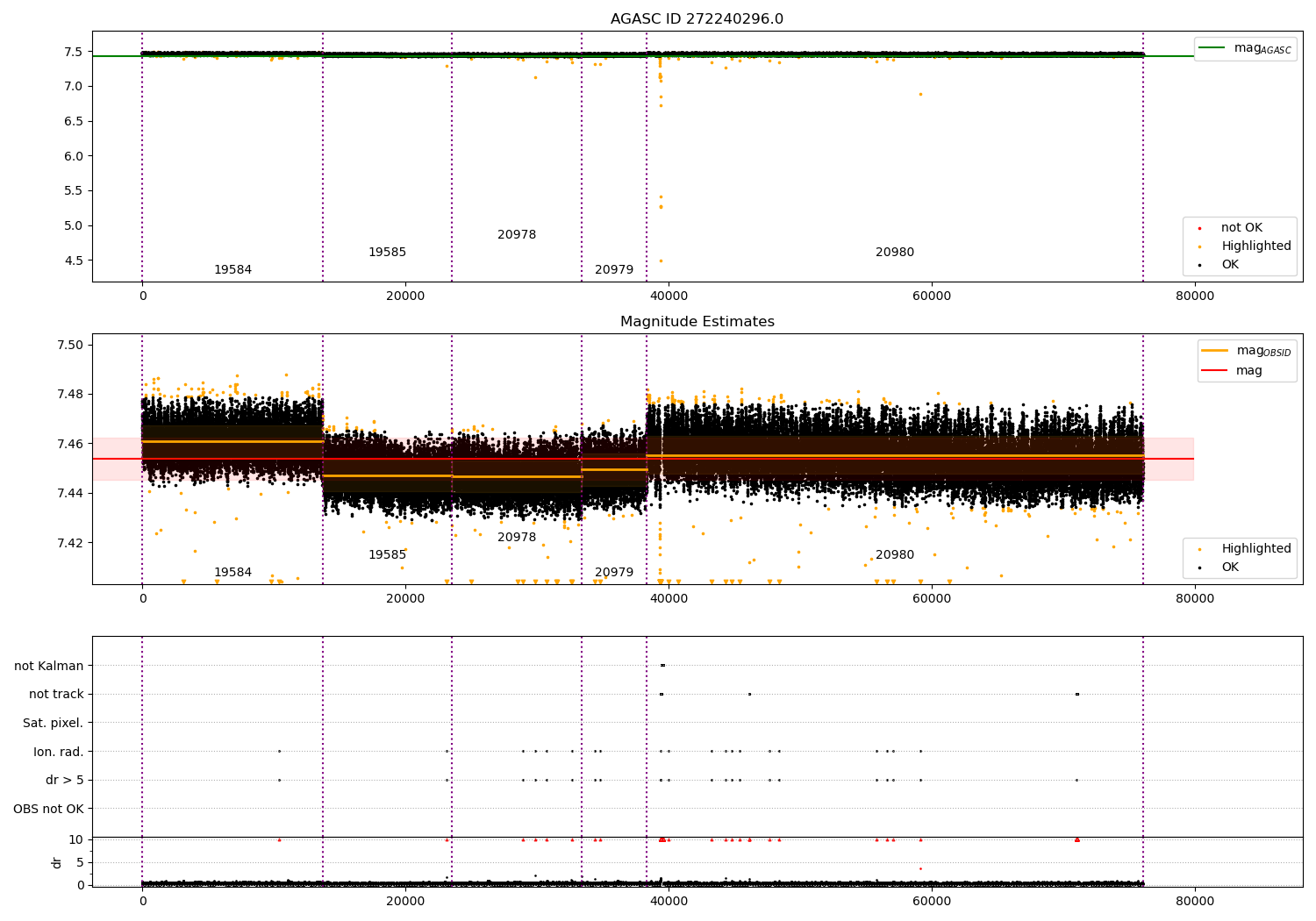Click the 'not Kalman' row label
Screen dimensions: 1316x921
(49, 666)
